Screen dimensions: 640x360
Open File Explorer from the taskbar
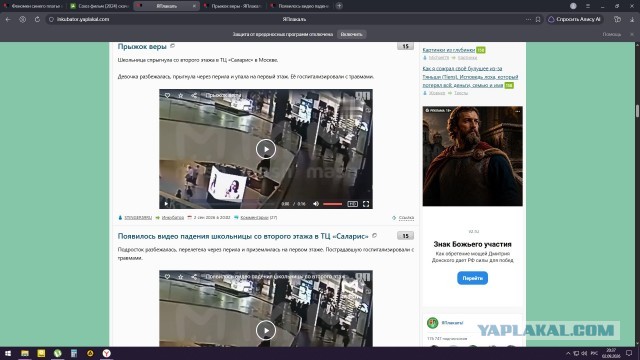click(25, 353)
